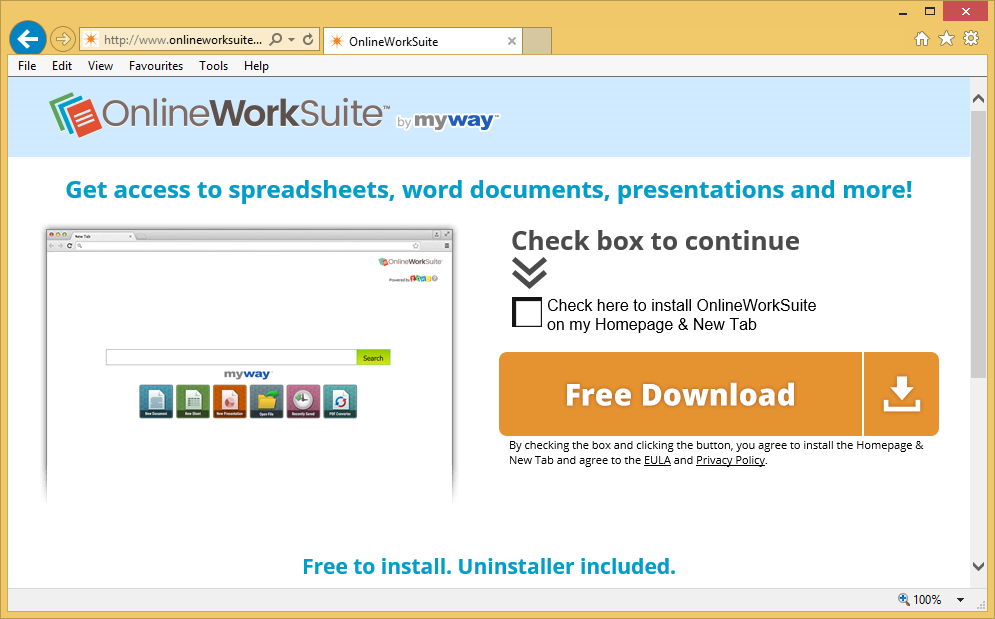Click the 'Get access to spreadsheets' headline
The width and height of the screenshot is (995, 619).
[489, 190]
